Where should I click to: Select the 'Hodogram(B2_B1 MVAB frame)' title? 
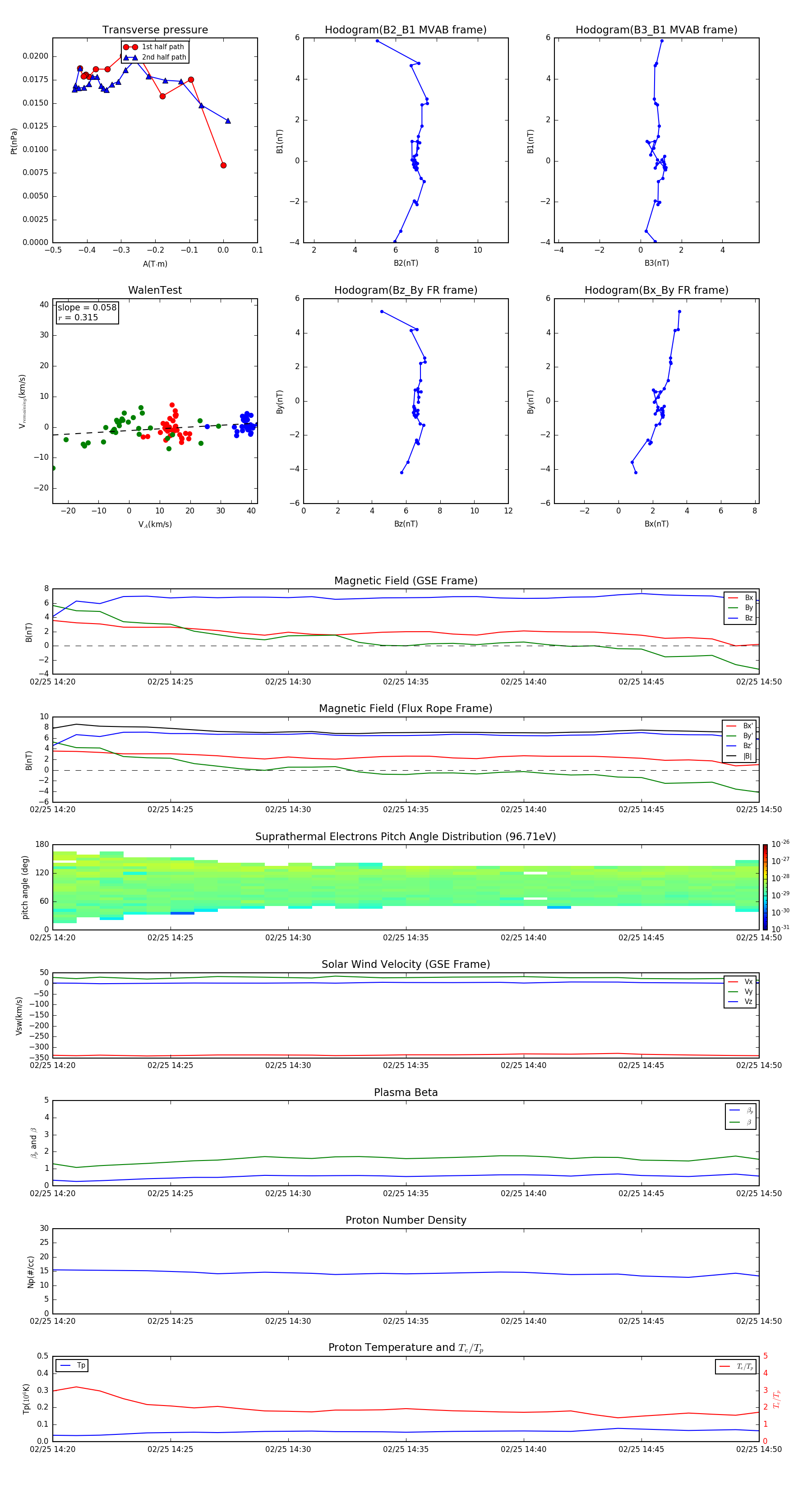coord(406,30)
